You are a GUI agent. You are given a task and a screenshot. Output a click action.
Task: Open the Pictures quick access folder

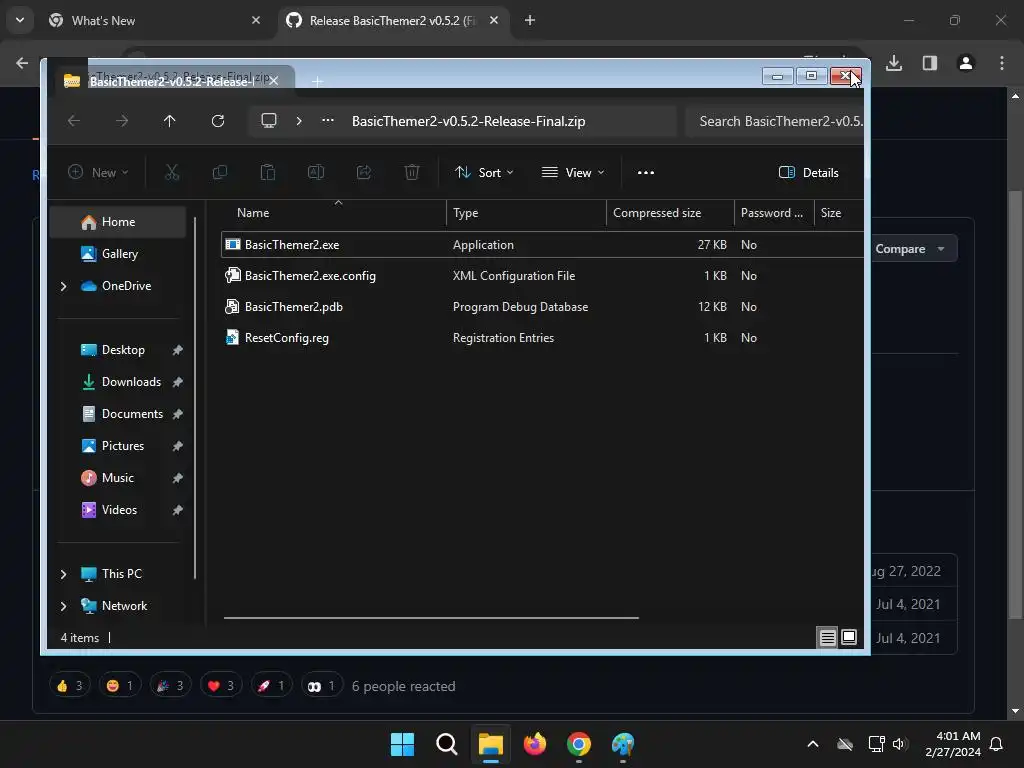point(123,446)
